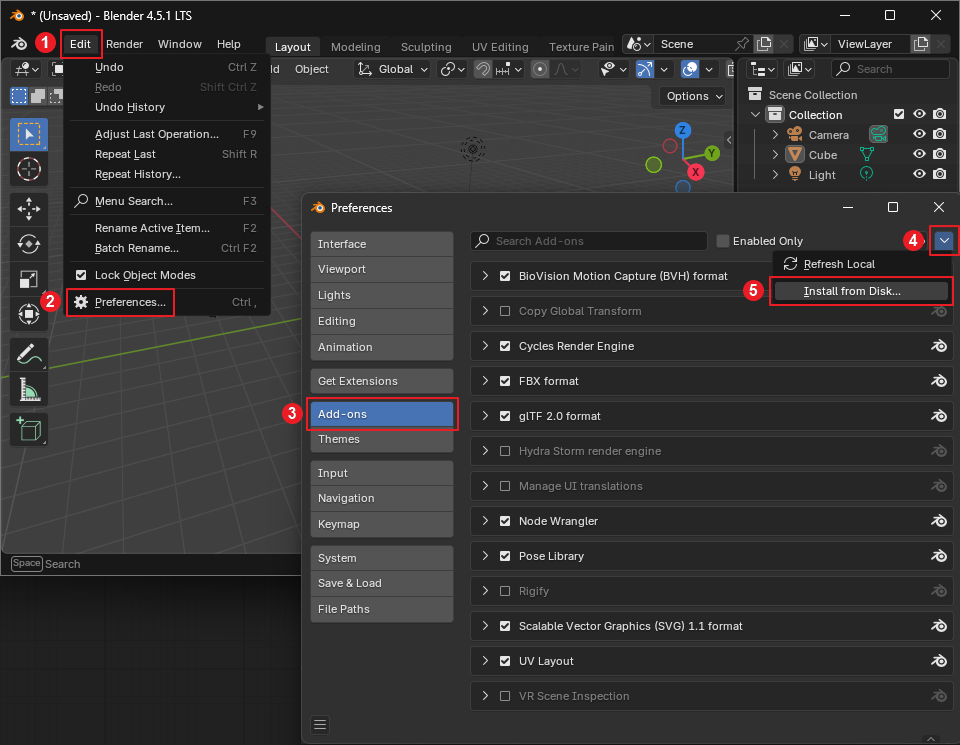Expand the Cycles Render Engine entry
The width and height of the screenshot is (960, 745).
coord(485,346)
